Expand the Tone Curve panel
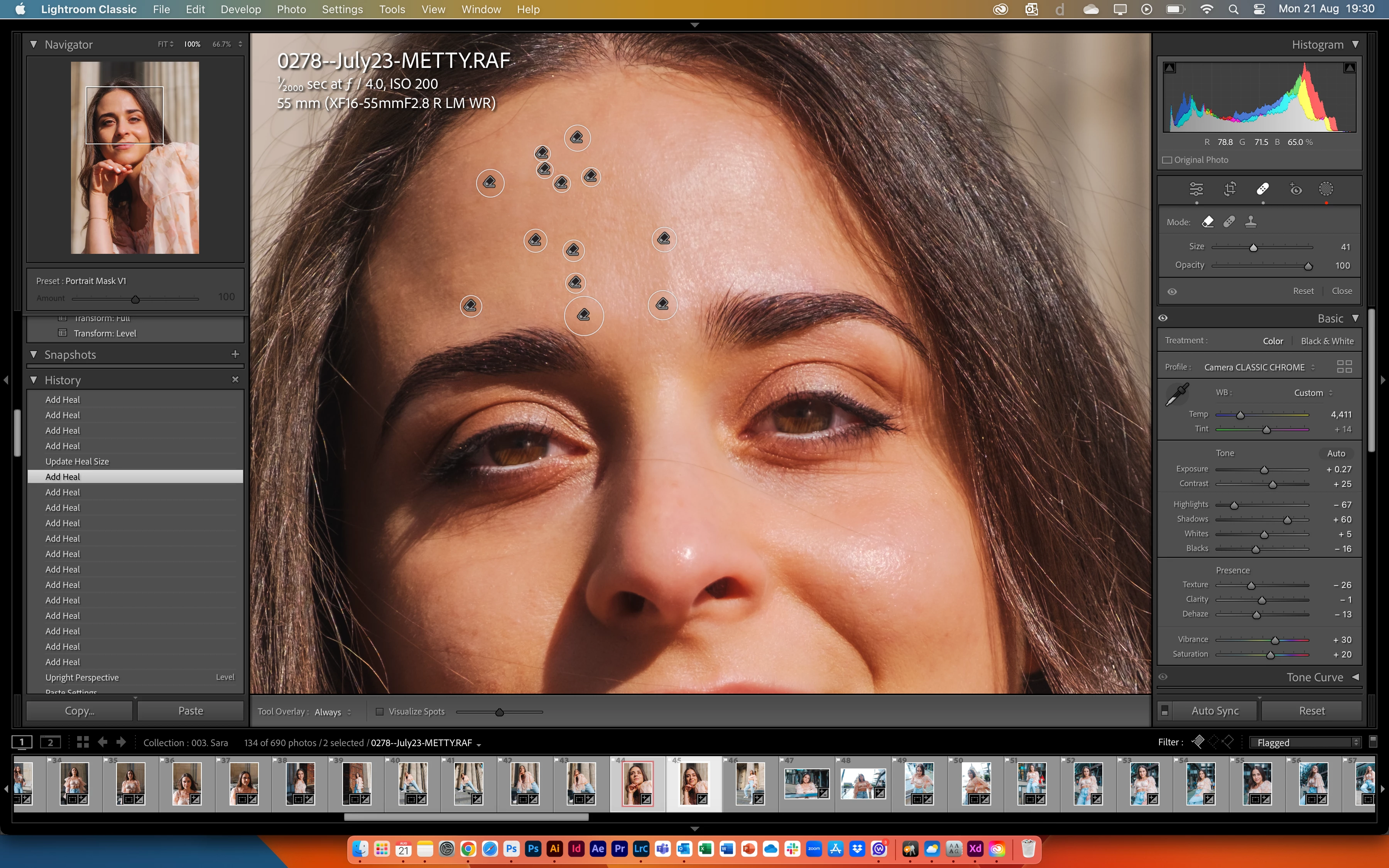Screen dimensions: 1389x868 click(1355, 677)
